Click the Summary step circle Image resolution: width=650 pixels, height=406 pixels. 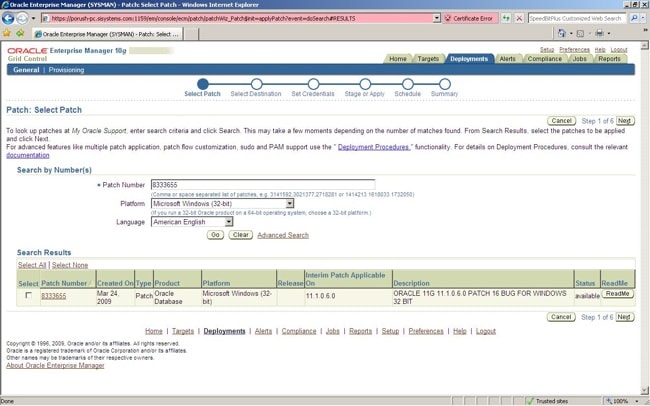pos(445,84)
